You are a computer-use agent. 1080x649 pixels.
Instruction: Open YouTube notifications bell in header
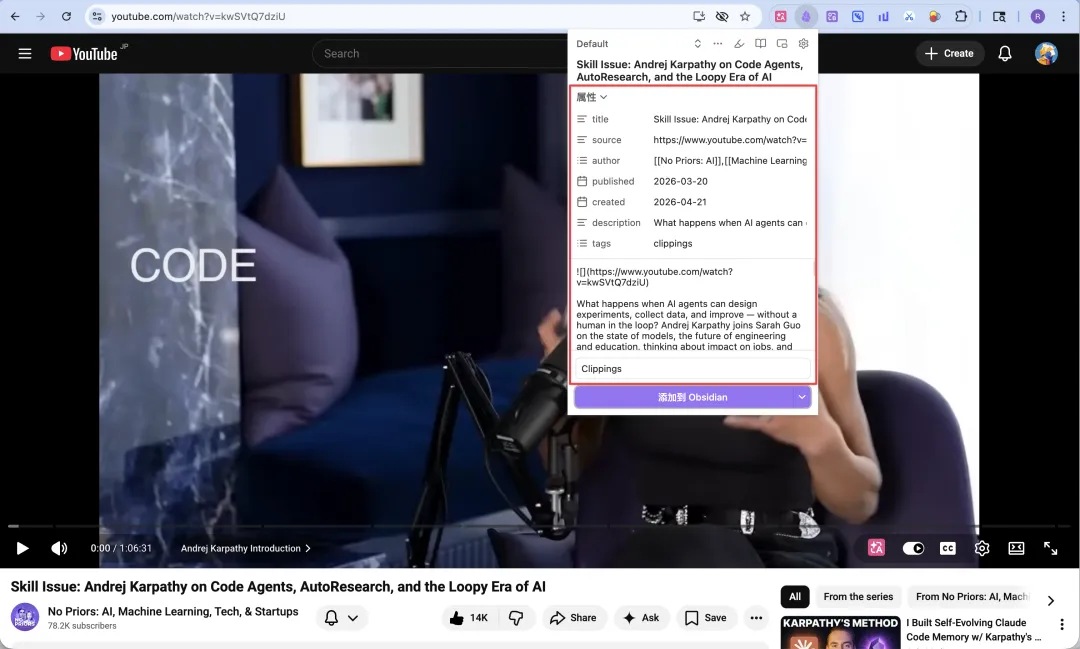tap(1005, 54)
